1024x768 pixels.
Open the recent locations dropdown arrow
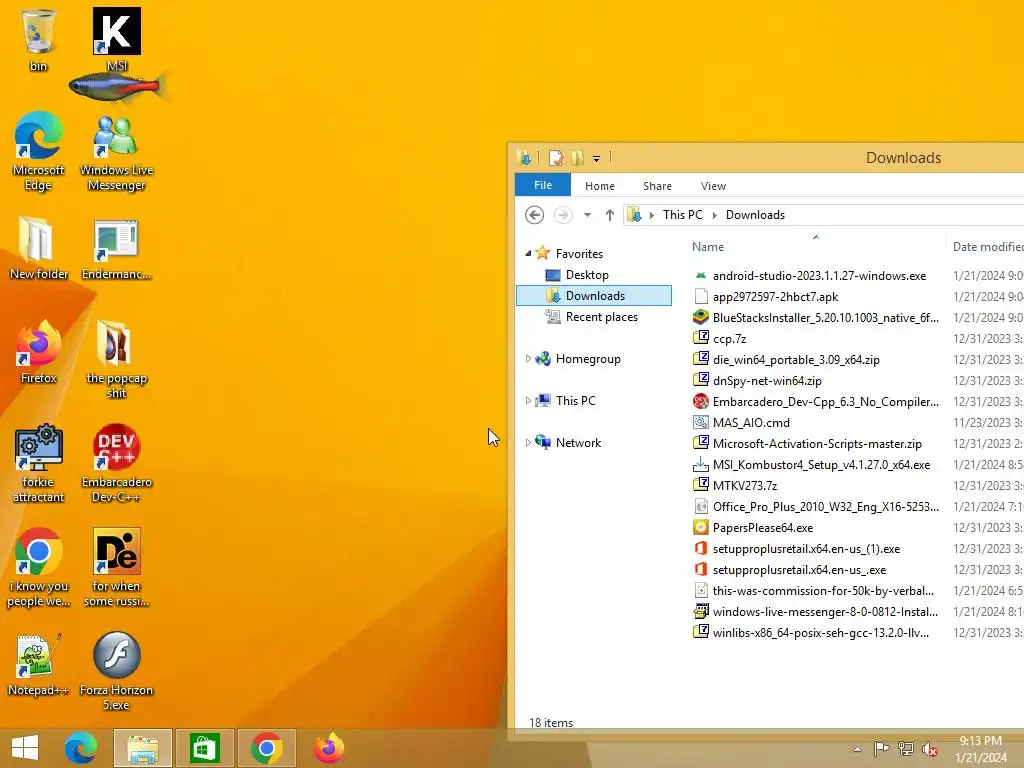coord(587,215)
